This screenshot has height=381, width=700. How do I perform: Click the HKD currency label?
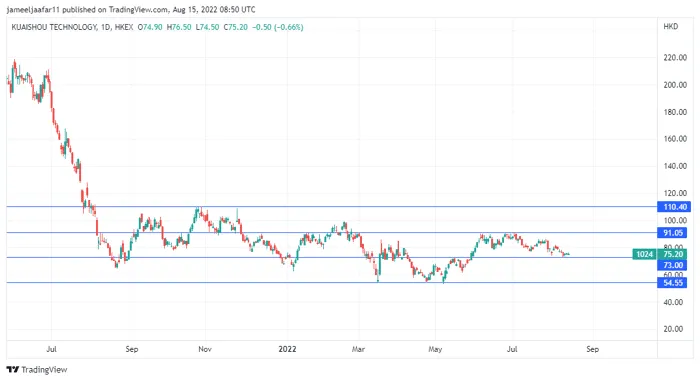(x=671, y=27)
